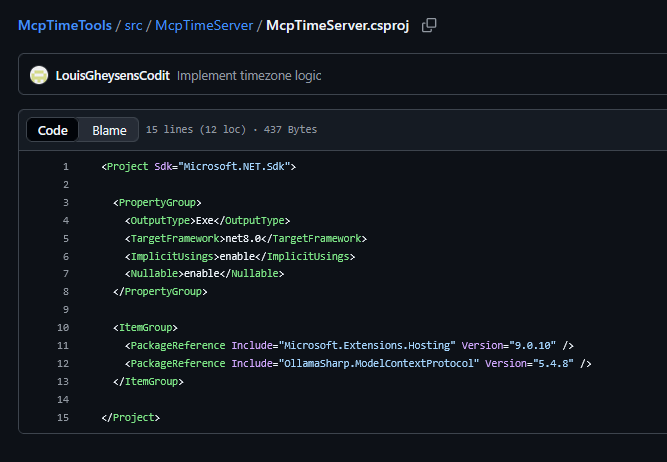Click line number 15 in the gutter
Image resolution: width=667 pixels, height=462 pixels.
click(63, 417)
